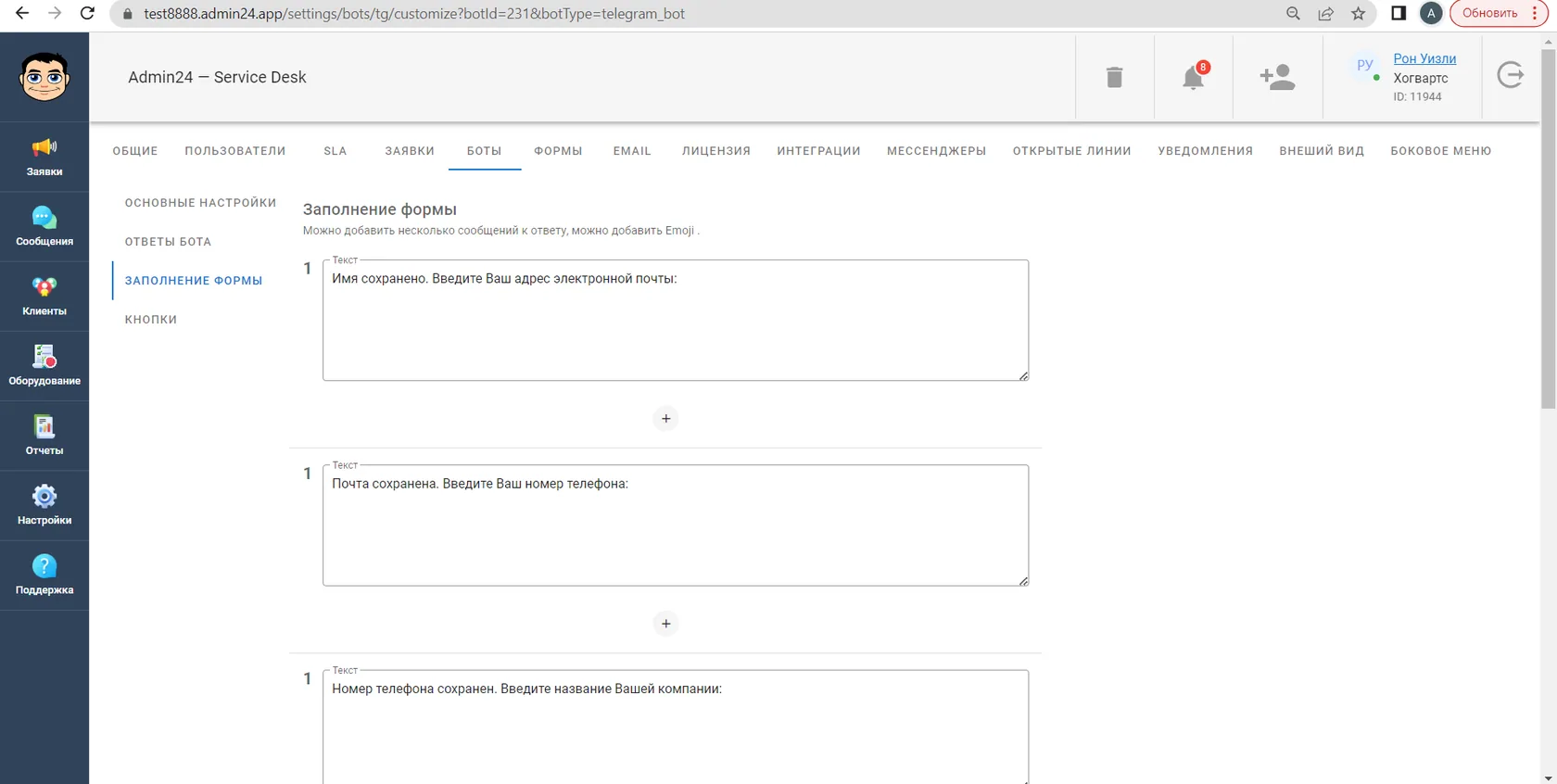Open Настройки gear in sidebar
Image resolution: width=1557 pixels, height=784 pixels.
coord(44,506)
